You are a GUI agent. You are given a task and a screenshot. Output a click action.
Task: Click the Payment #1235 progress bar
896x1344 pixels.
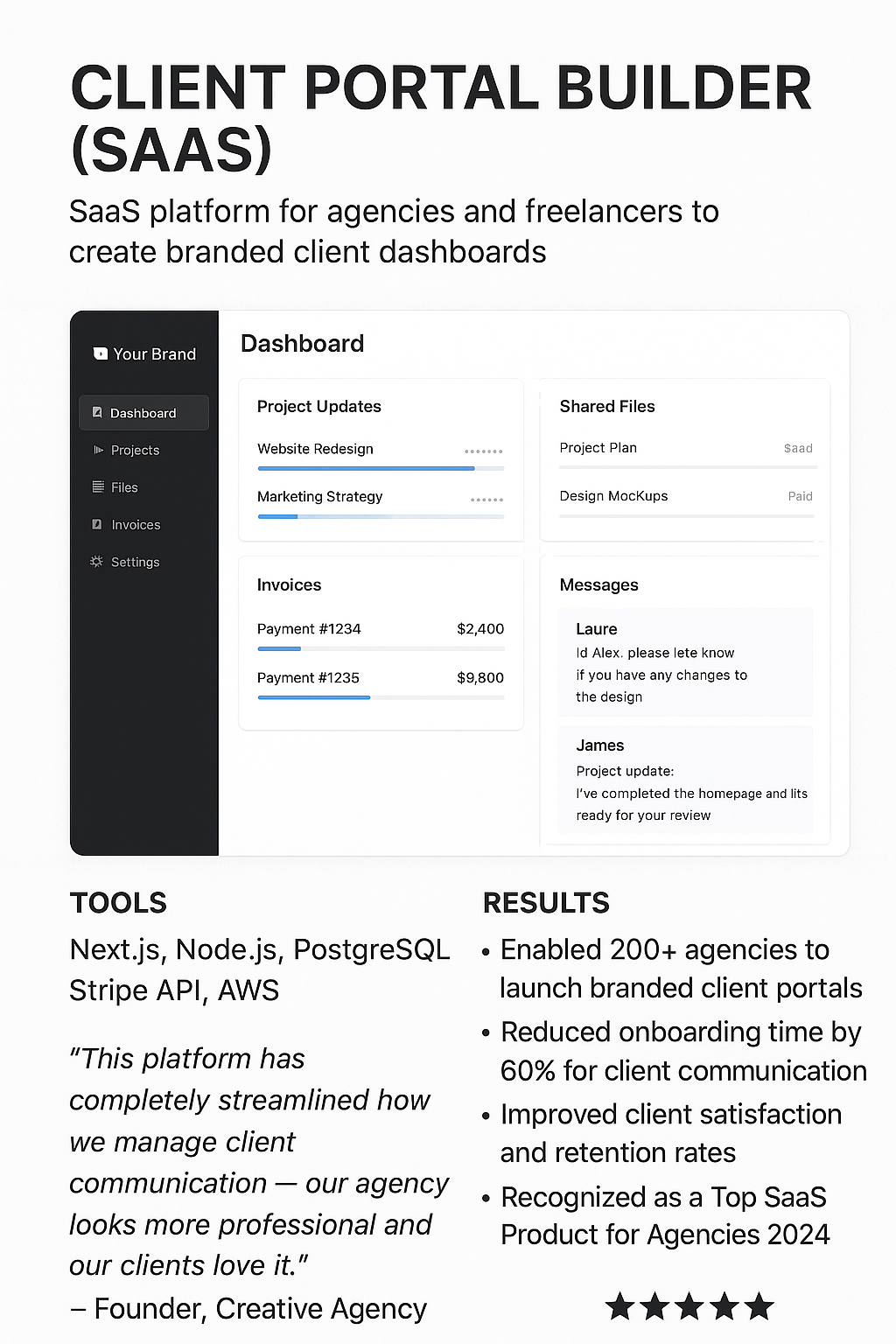(x=381, y=697)
